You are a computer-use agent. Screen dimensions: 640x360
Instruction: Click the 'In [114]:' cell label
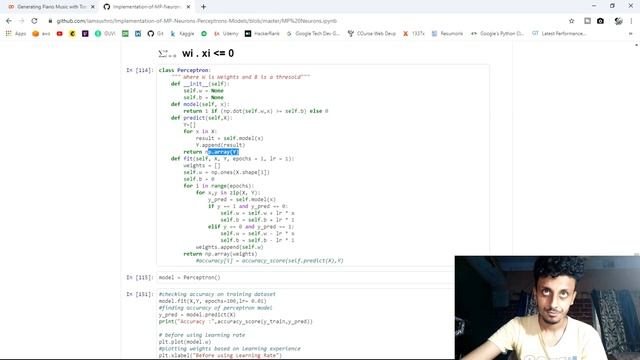(x=140, y=70)
